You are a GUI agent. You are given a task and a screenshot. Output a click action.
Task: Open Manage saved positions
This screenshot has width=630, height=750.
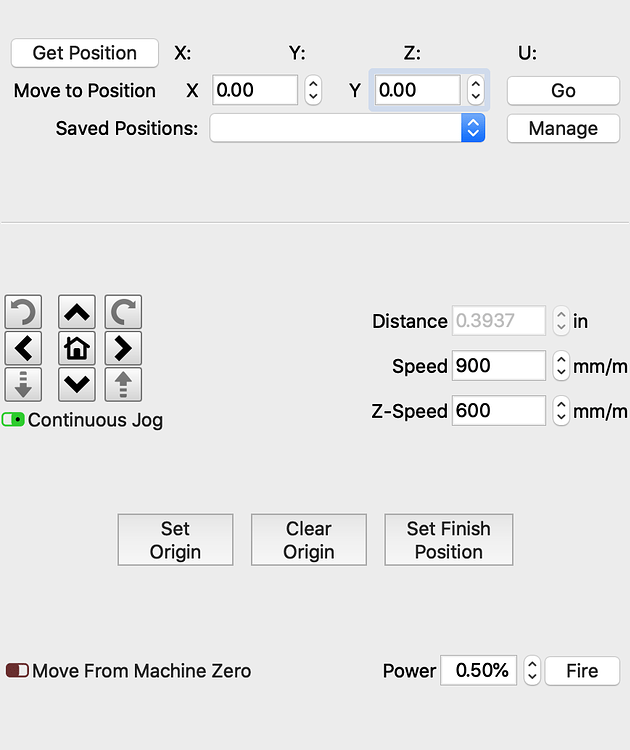coord(564,128)
